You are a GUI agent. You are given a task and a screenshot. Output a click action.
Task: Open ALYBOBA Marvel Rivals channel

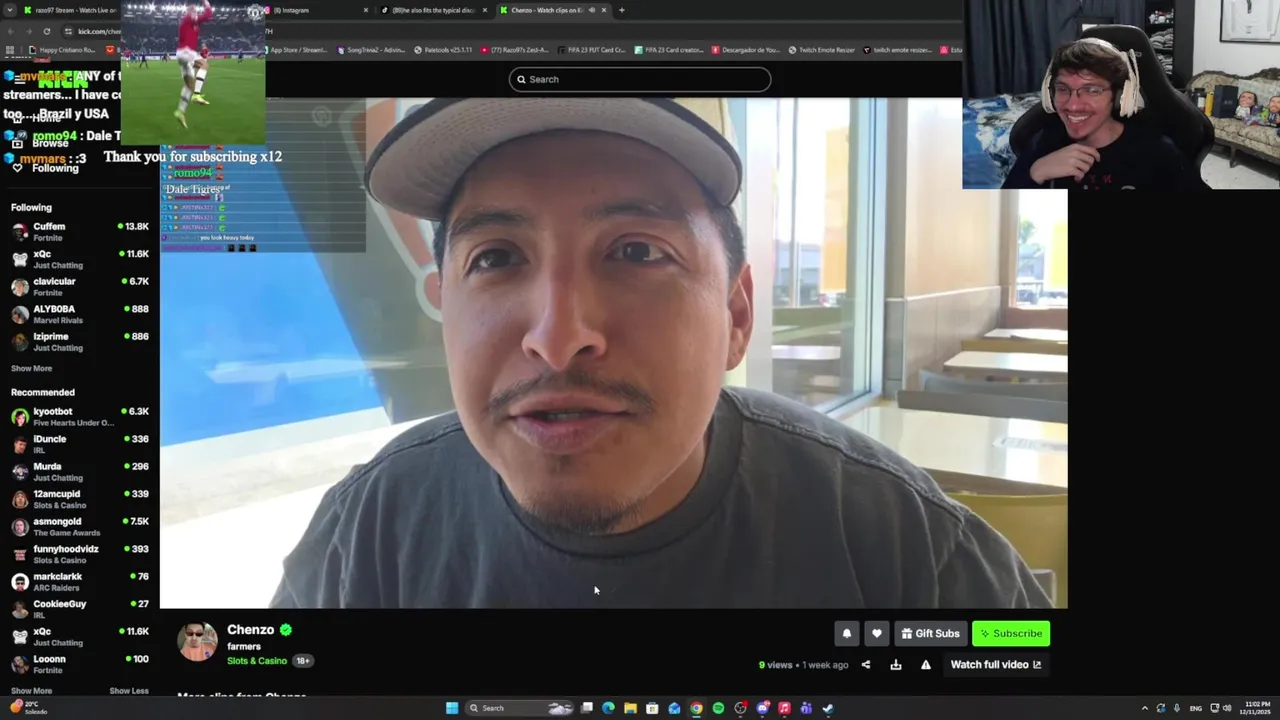click(80, 314)
